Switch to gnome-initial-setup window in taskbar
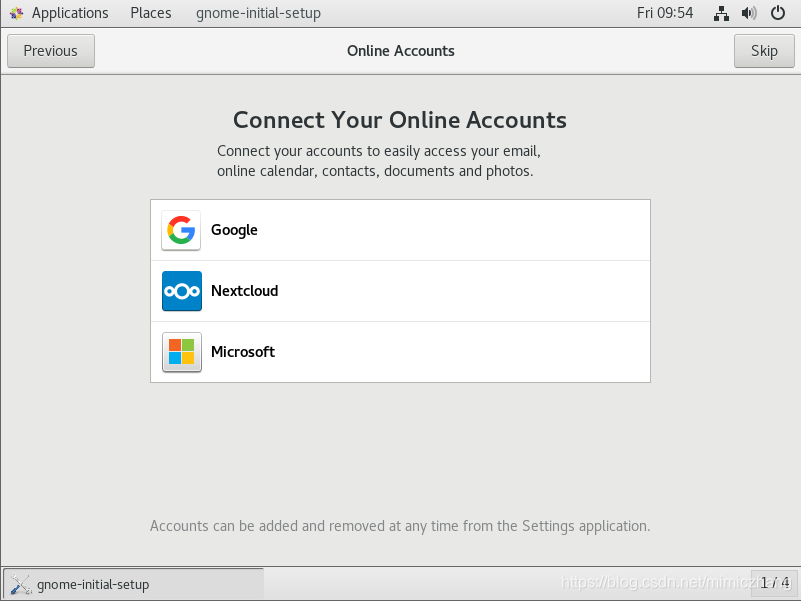 (134, 584)
